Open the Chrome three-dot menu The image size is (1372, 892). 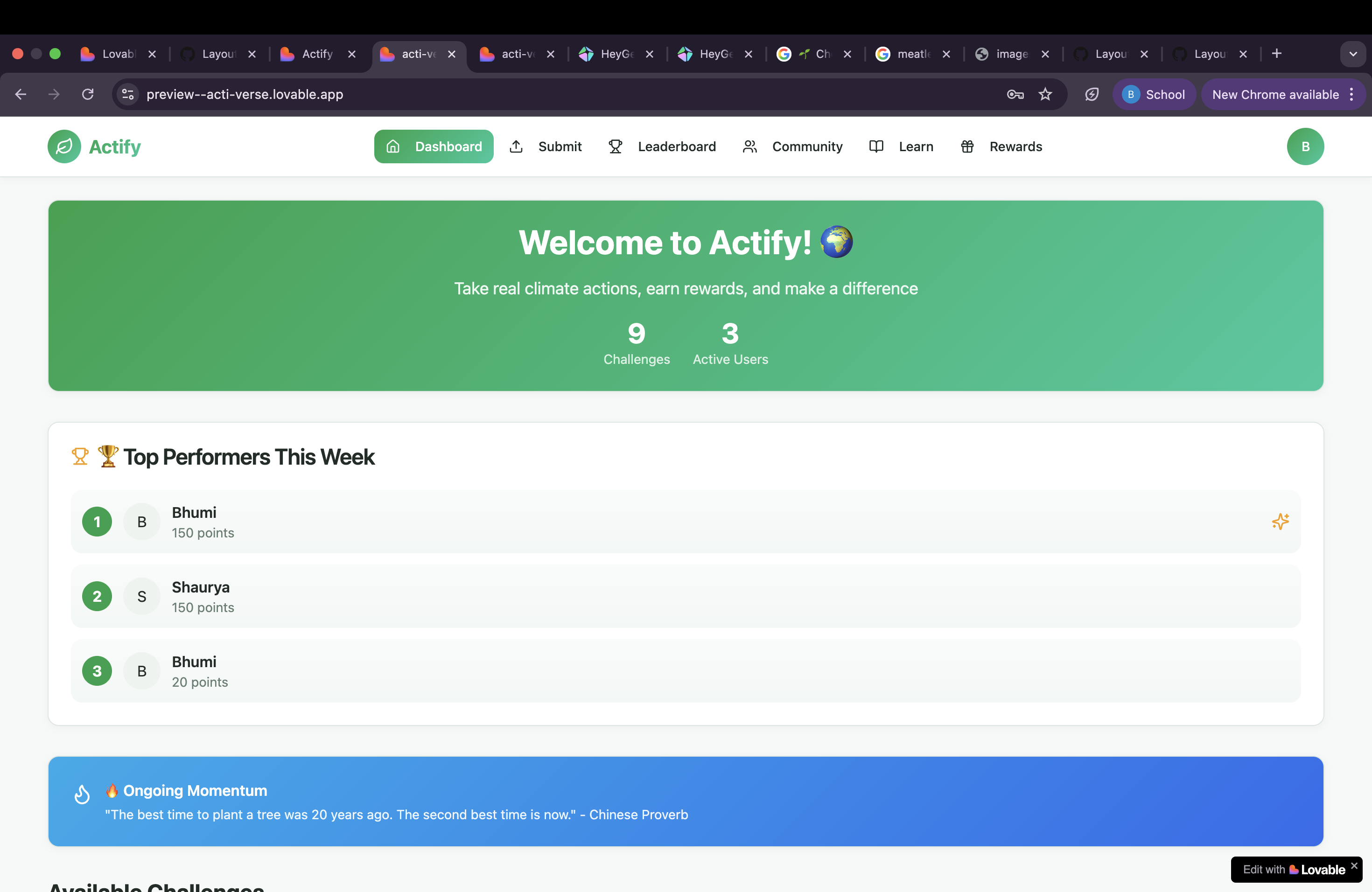(x=1352, y=95)
